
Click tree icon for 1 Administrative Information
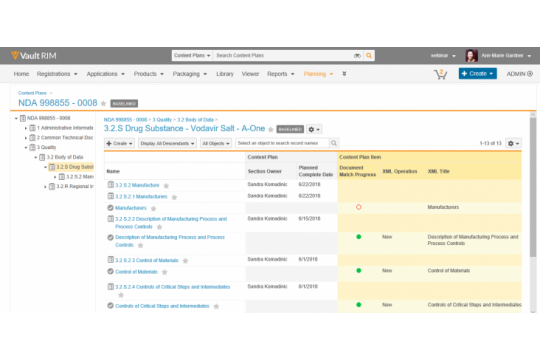tap(32, 128)
